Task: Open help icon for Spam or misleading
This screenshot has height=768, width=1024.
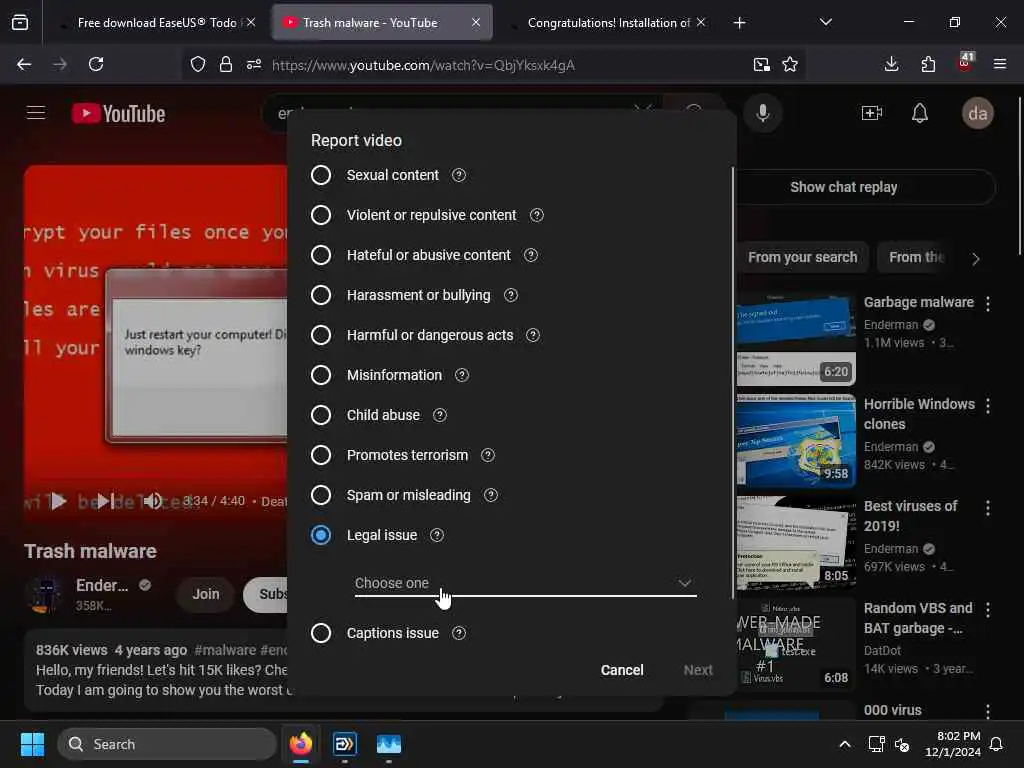Action: pos(490,495)
